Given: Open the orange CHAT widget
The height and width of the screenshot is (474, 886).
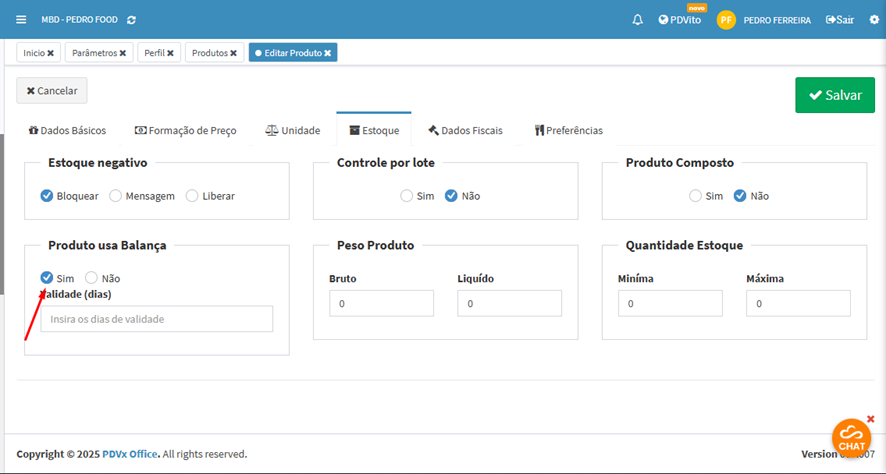Looking at the screenshot, I should (851, 437).
